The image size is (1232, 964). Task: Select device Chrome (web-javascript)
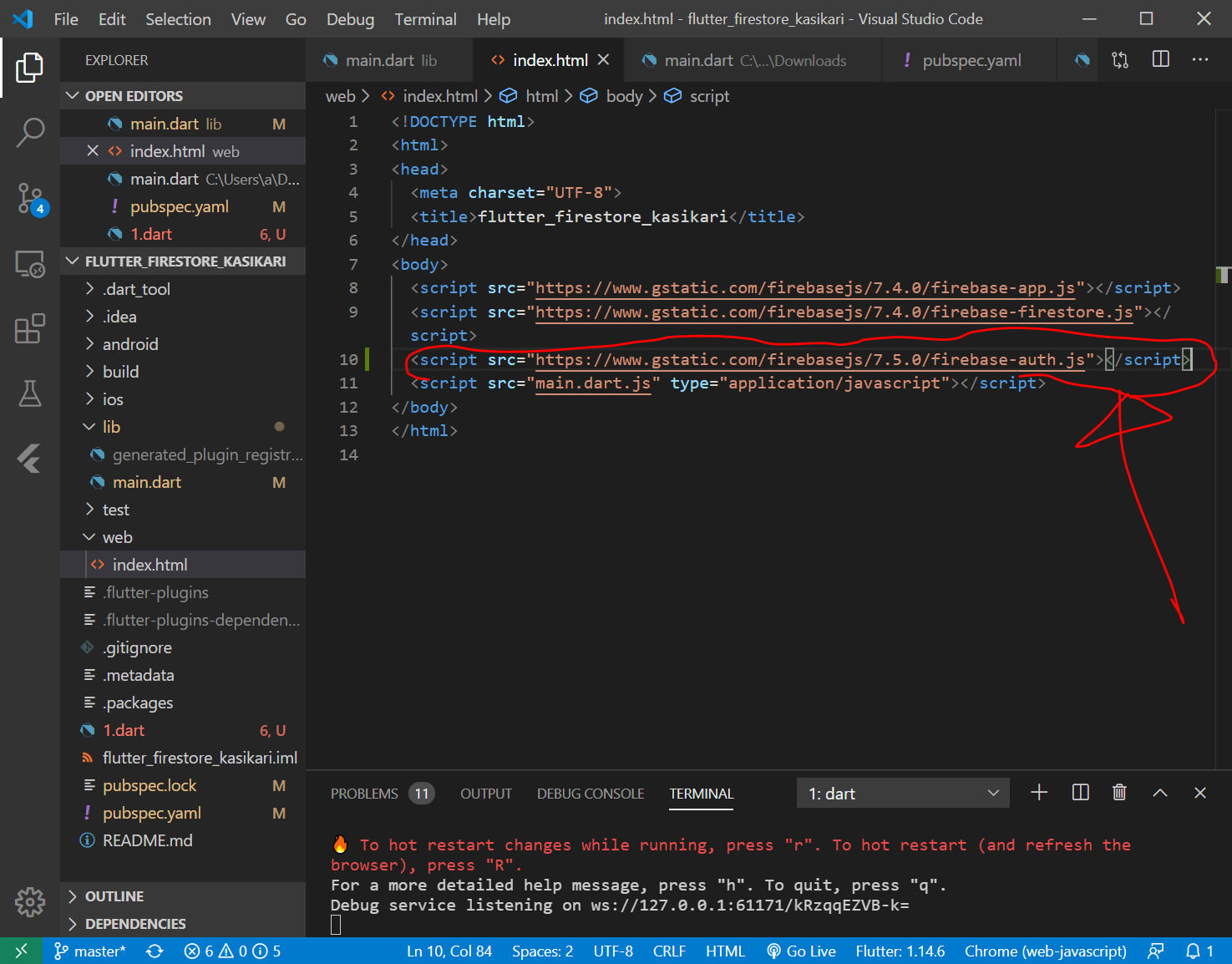pos(1046,951)
